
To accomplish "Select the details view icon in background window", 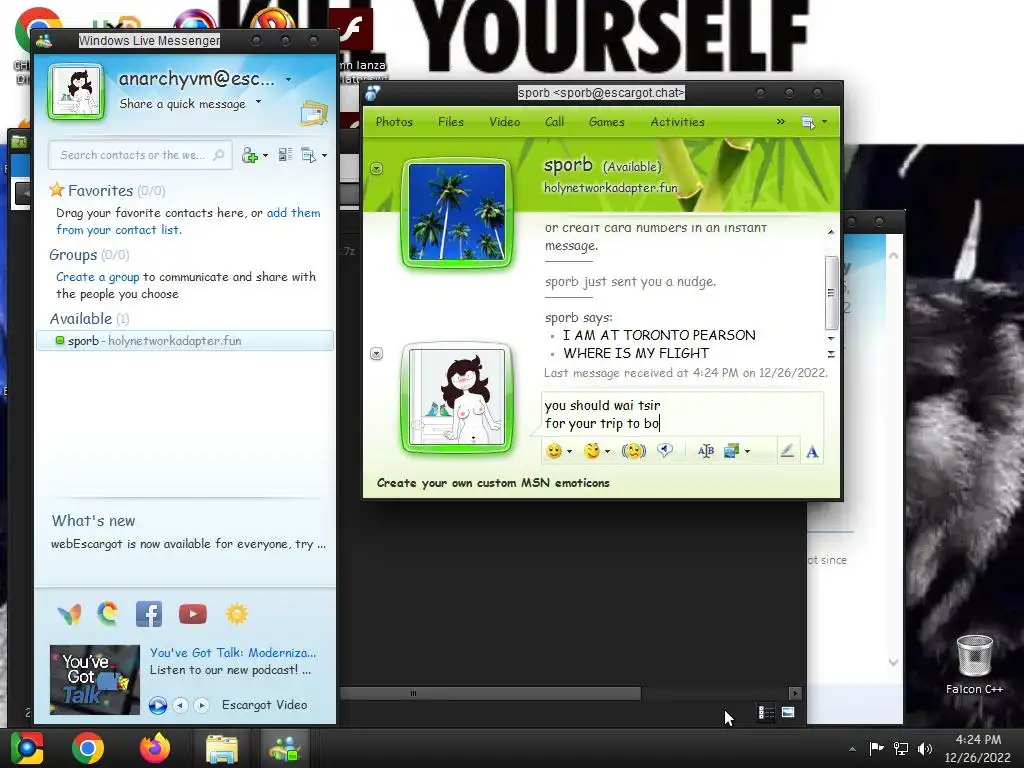I will coord(765,712).
